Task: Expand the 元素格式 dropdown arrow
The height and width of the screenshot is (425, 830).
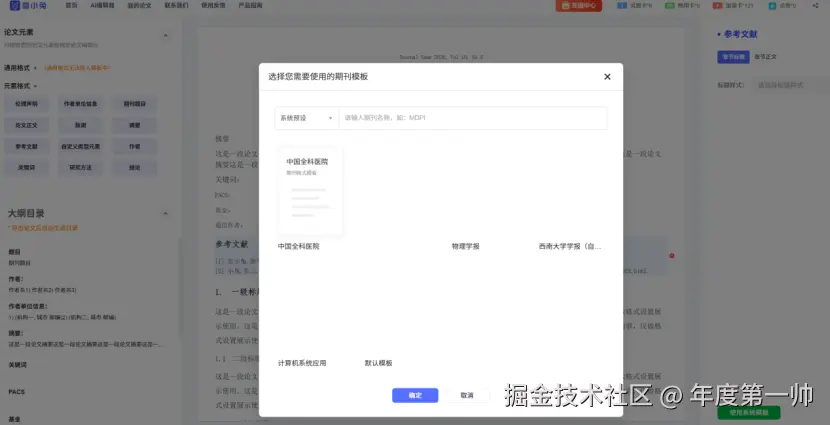Action: 35,86
